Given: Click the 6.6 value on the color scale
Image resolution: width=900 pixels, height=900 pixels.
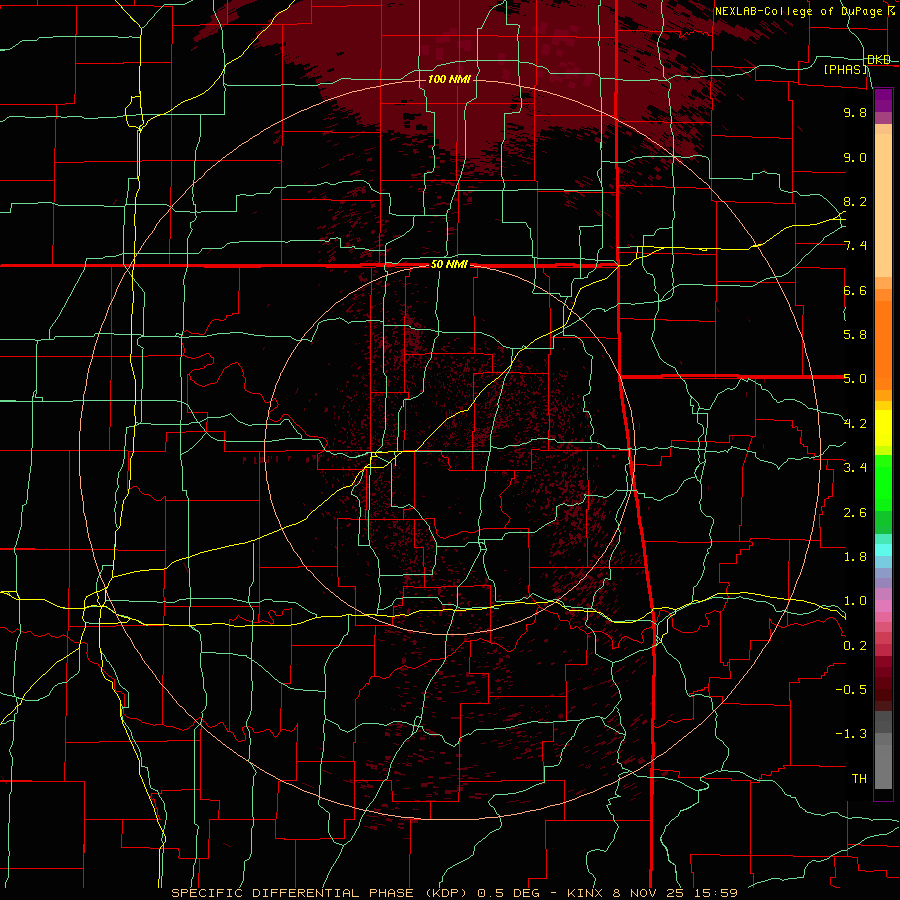Looking at the screenshot, I should 855,291.
